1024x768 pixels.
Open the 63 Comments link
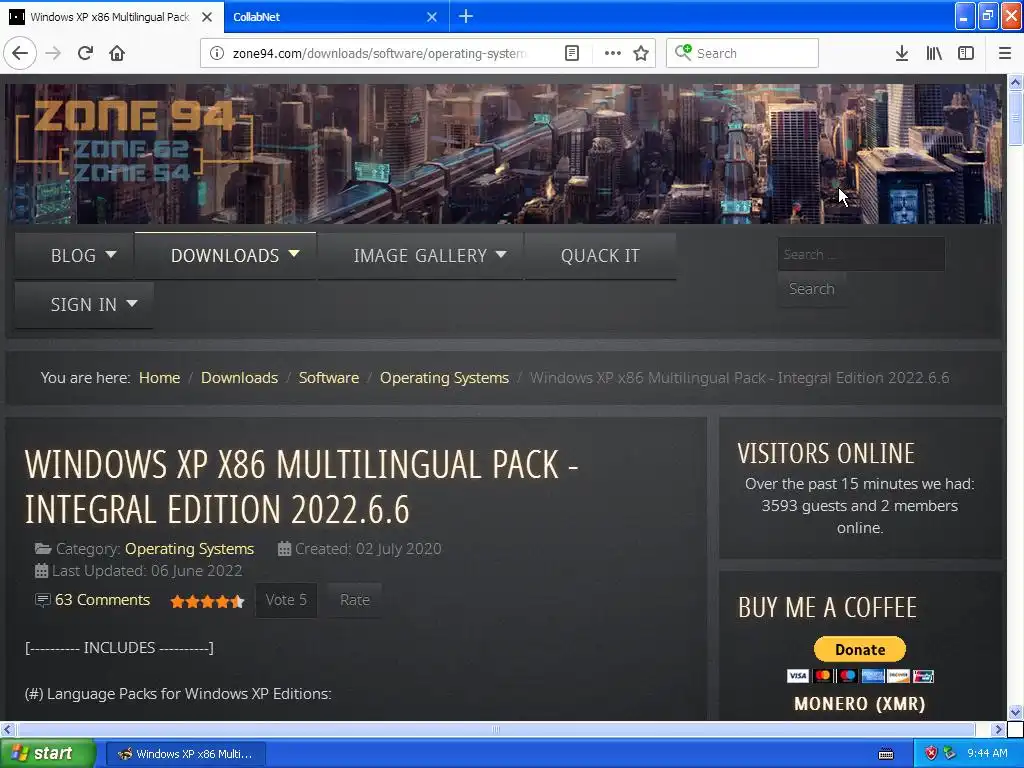pos(102,600)
